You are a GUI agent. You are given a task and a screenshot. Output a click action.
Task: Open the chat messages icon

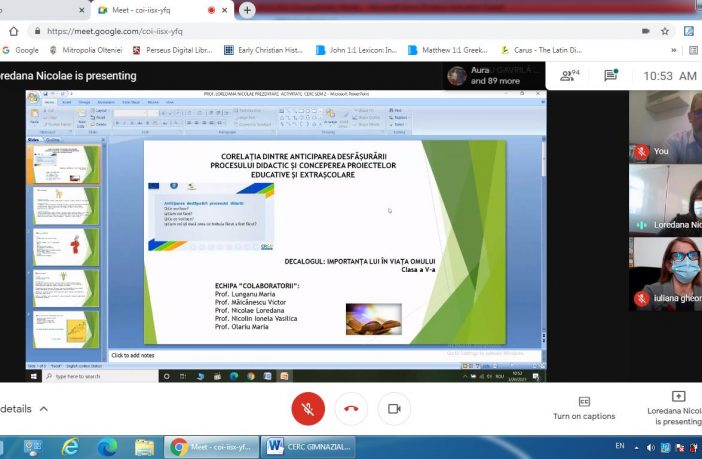click(610, 75)
